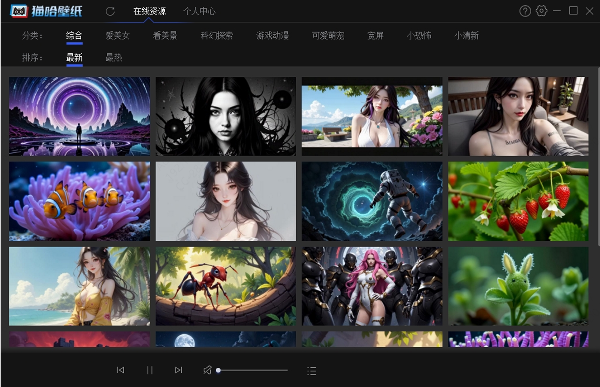This screenshot has width=600, height=387.
Task: Pause wallpaper playback
Action: [x=150, y=370]
